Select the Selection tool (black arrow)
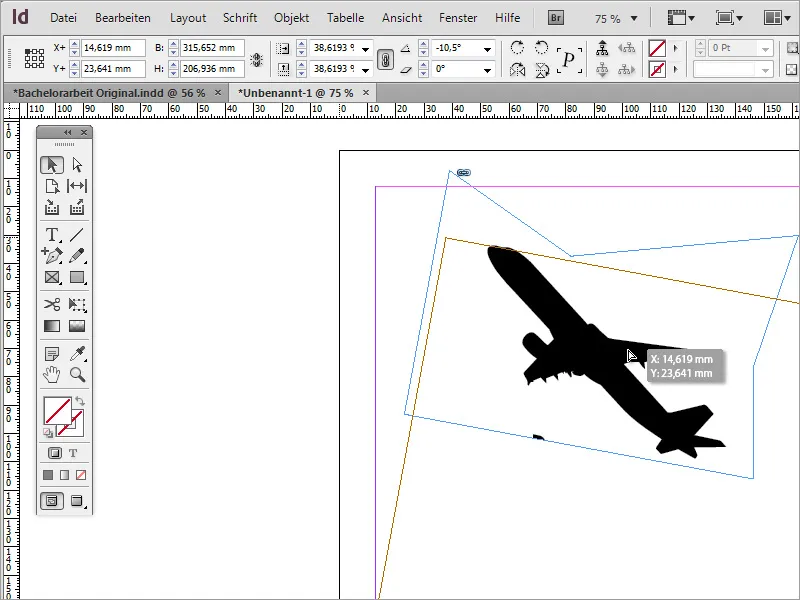Screen dimensions: 800x600 52,165
